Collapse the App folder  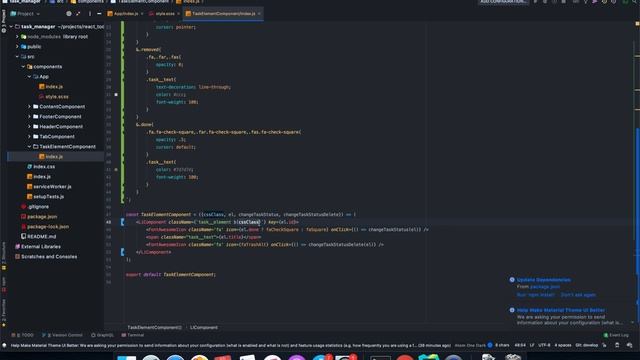point(29,76)
